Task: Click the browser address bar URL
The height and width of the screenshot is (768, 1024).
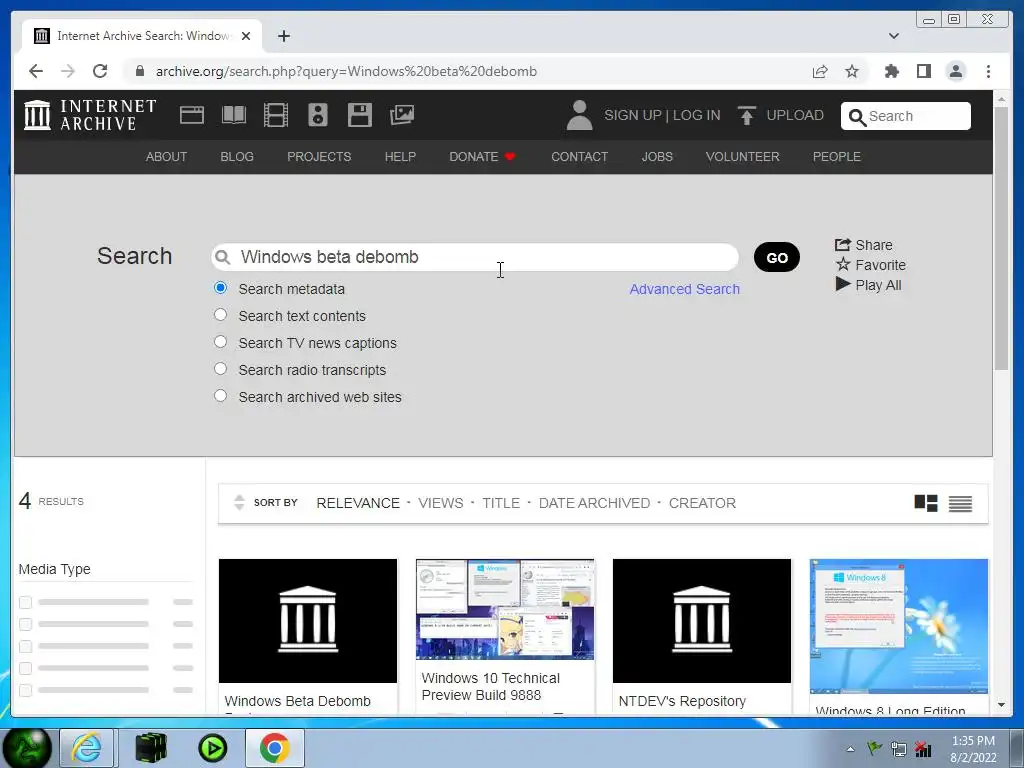Action: [346, 71]
